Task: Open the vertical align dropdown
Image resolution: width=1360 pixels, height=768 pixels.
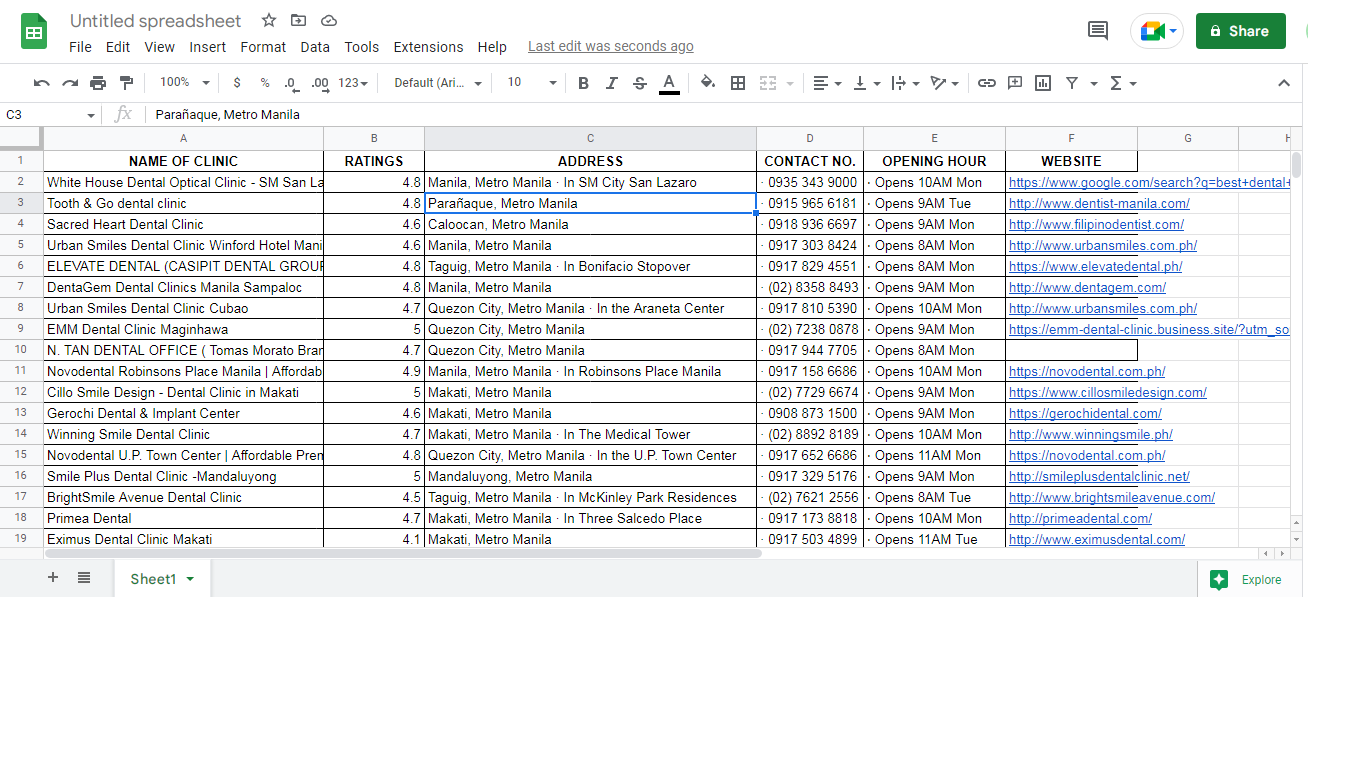Action: pyautogui.click(x=866, y=83)
